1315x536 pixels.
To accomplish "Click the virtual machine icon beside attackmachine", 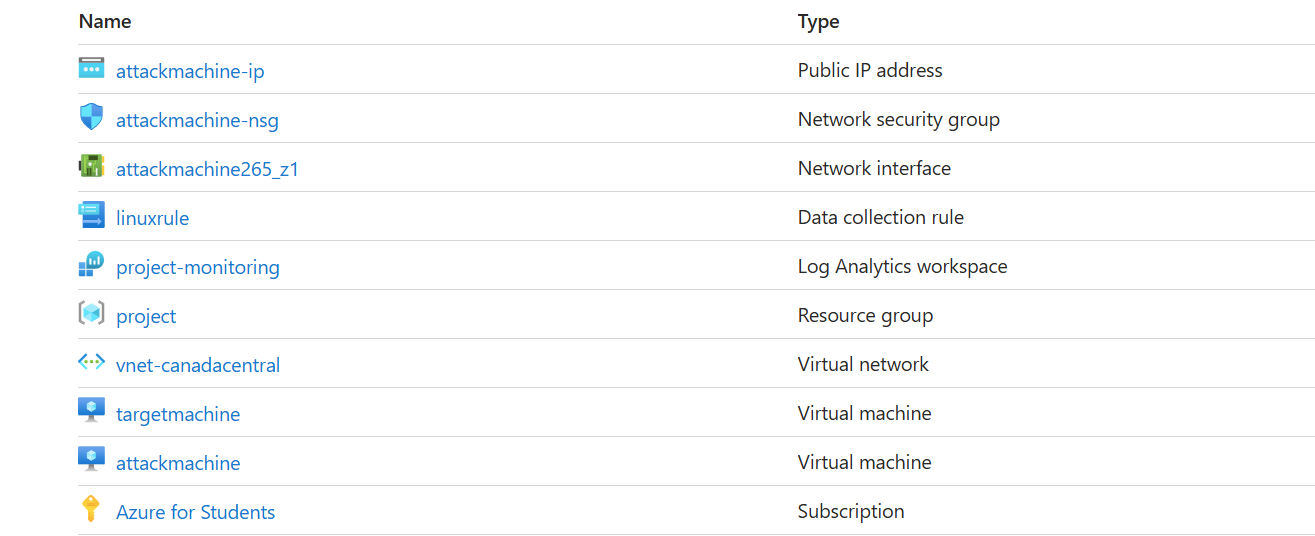I will coord(91,461).
